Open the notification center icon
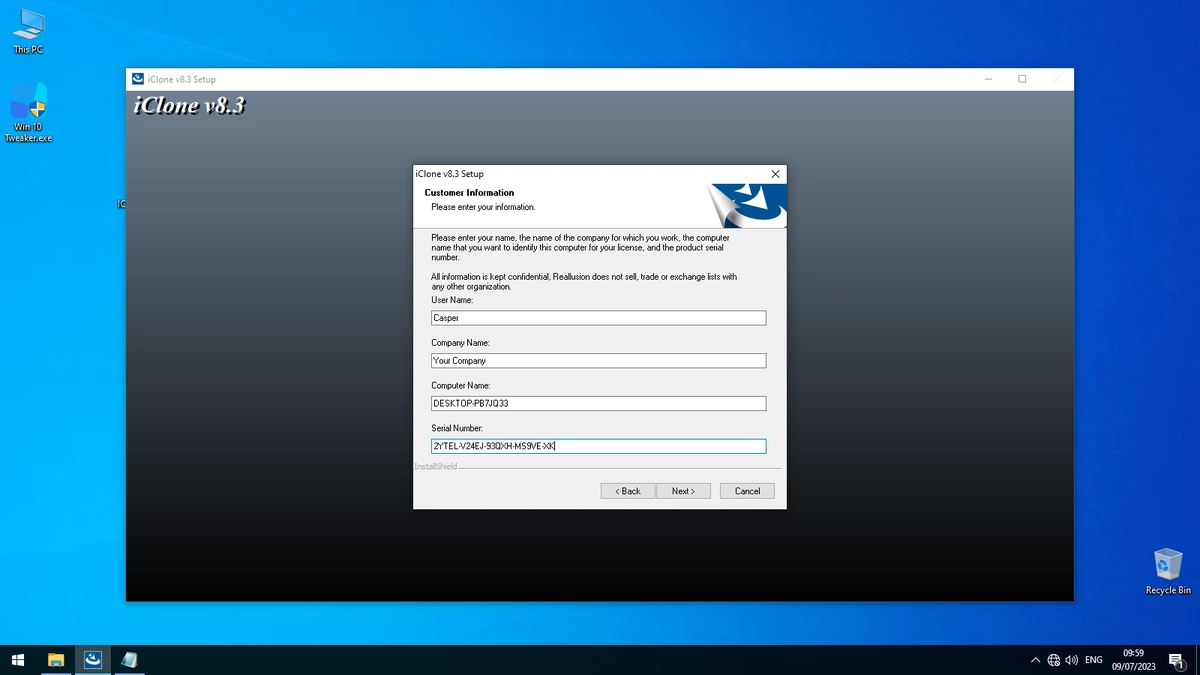Image resolution: width=1200 pixels, height=675 pixels. pyautogui.click(x=1176, y=660)
